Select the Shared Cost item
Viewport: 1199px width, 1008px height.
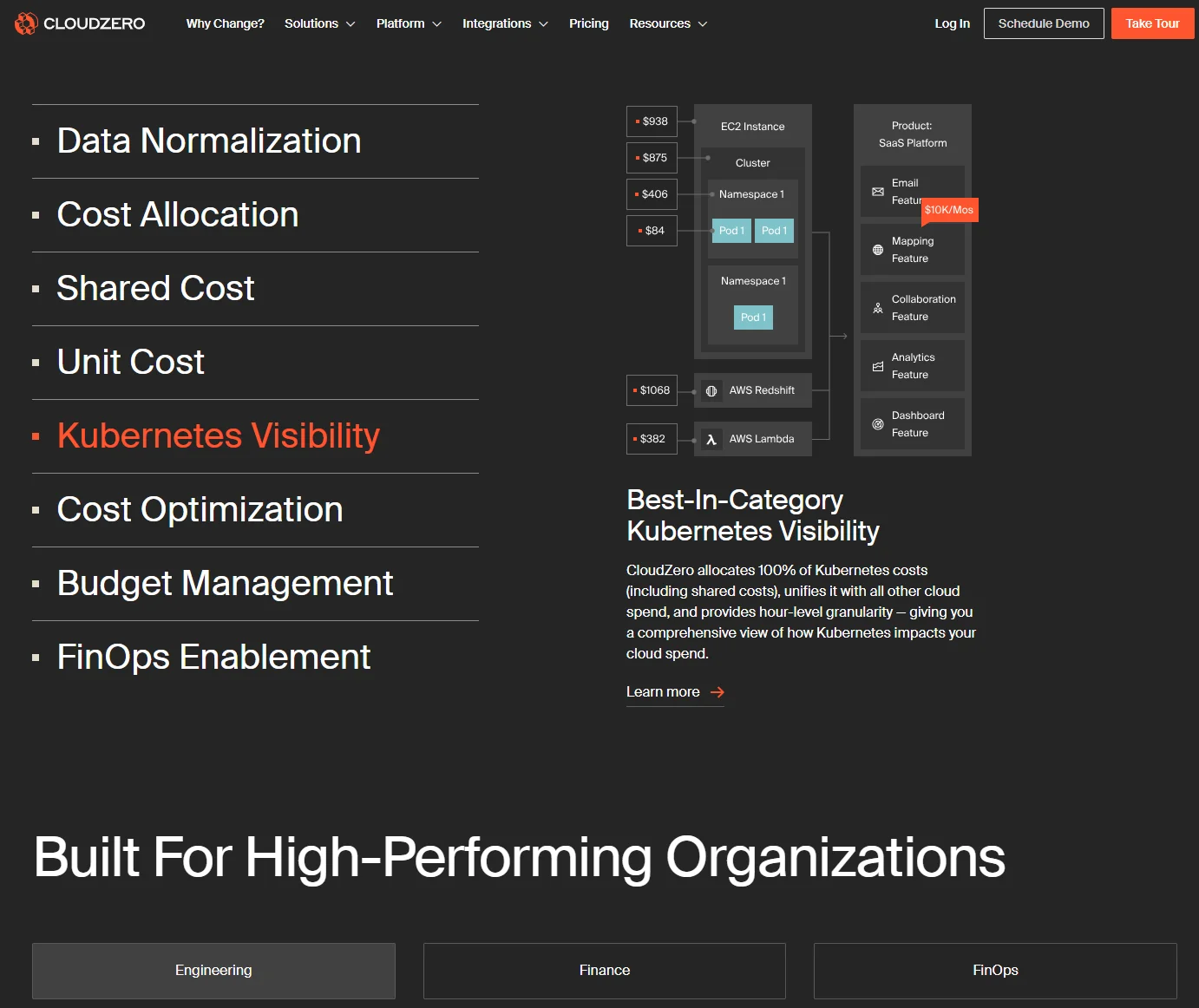255,289
